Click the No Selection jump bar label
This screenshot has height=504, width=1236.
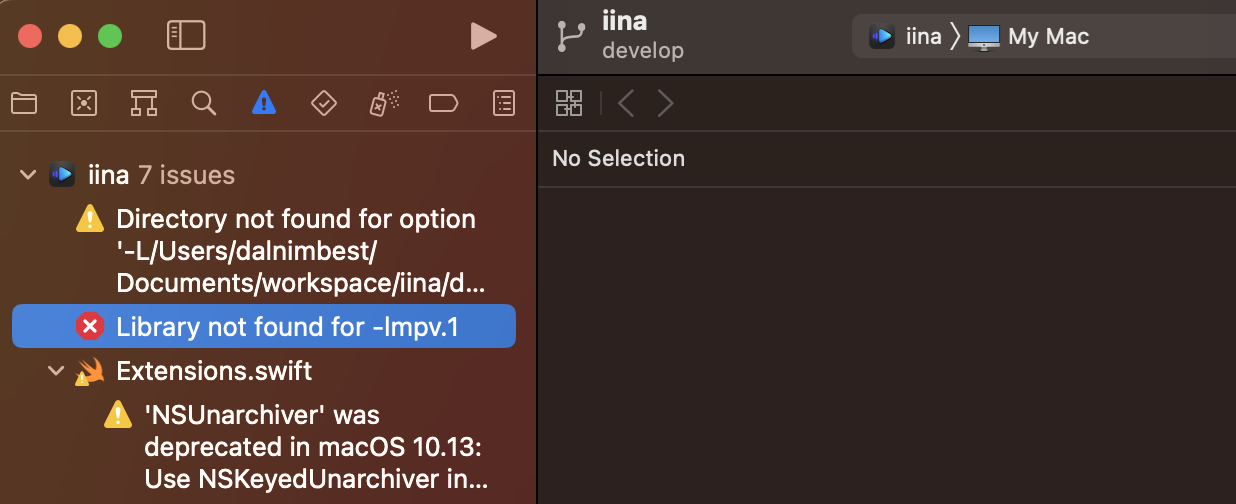pyautogui.click(x=618, y=158)
